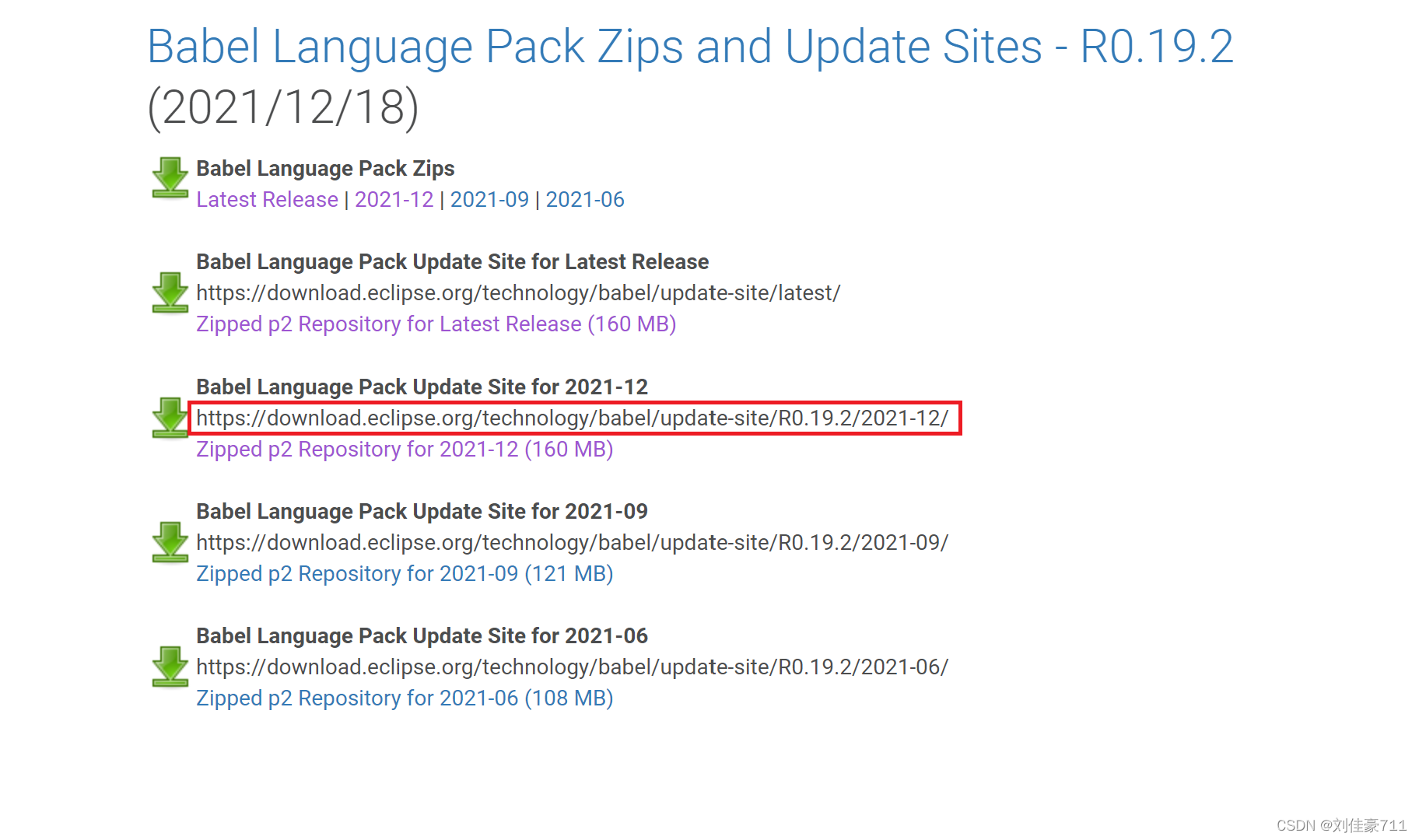1419x840 pixels.
Task: Click the download icon beside Update Site for 2021-06
Action: pyautogui.click(x=170, y=667)
